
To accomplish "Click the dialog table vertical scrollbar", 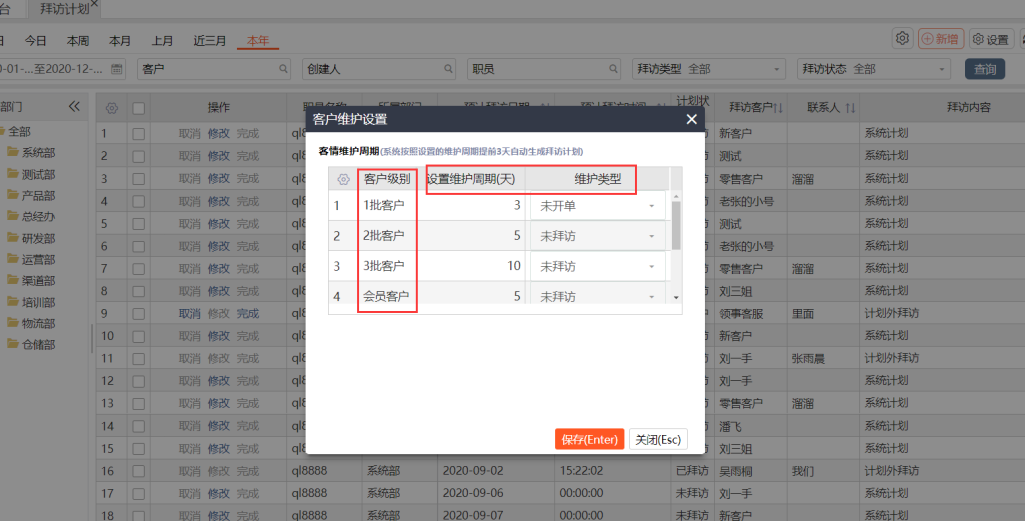I will click(676, 225).
